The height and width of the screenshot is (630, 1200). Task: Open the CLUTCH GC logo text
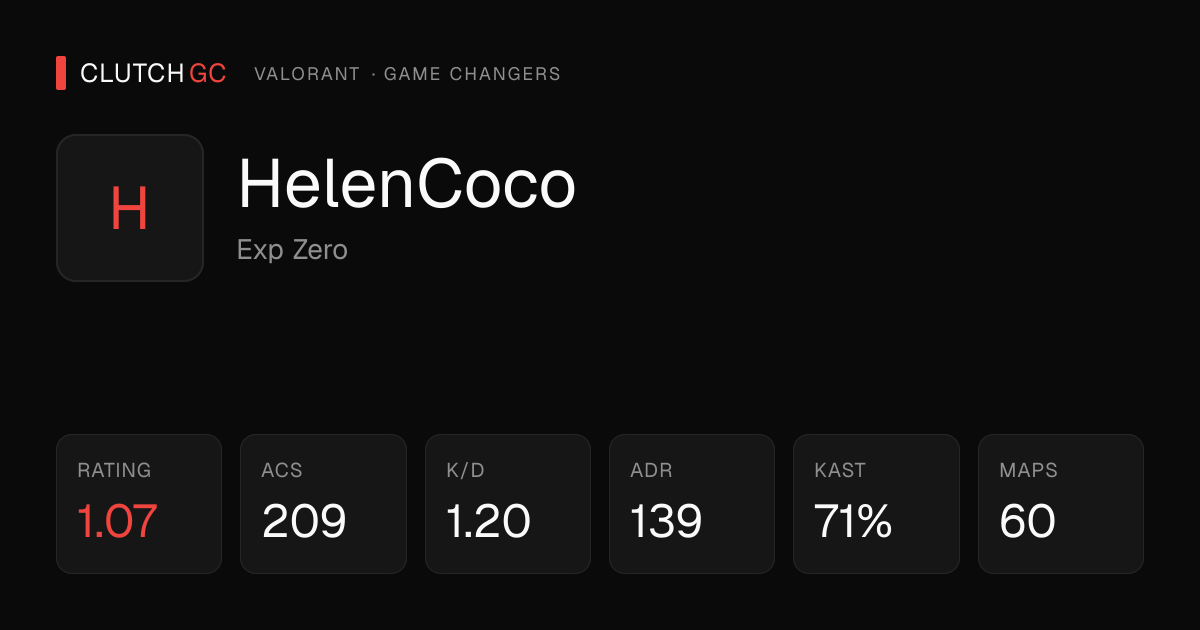click(153, 73)
